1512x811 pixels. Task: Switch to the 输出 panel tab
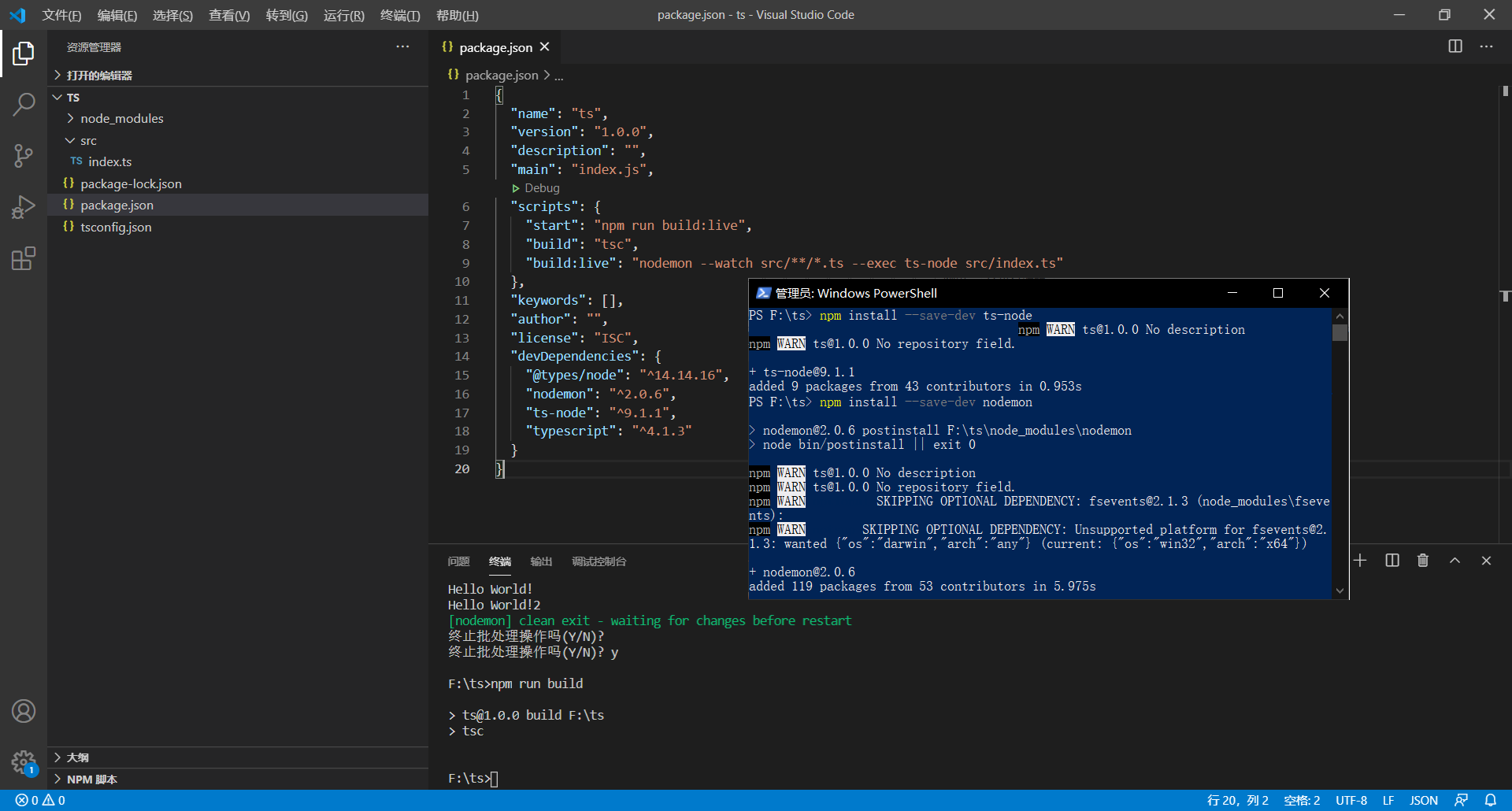[x=541, y=561]
